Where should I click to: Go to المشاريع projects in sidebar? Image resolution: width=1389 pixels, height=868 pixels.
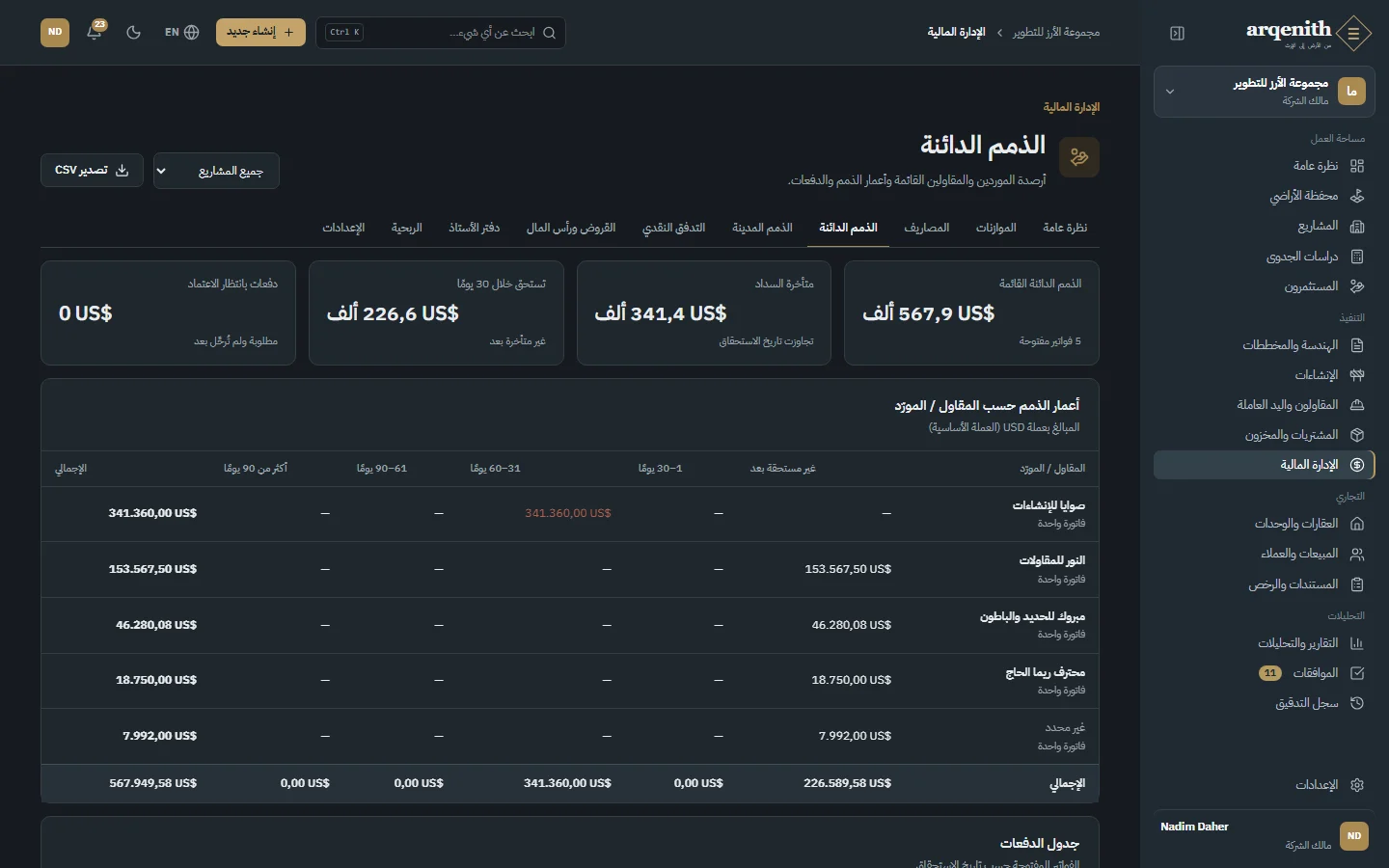coord(1264,226)
